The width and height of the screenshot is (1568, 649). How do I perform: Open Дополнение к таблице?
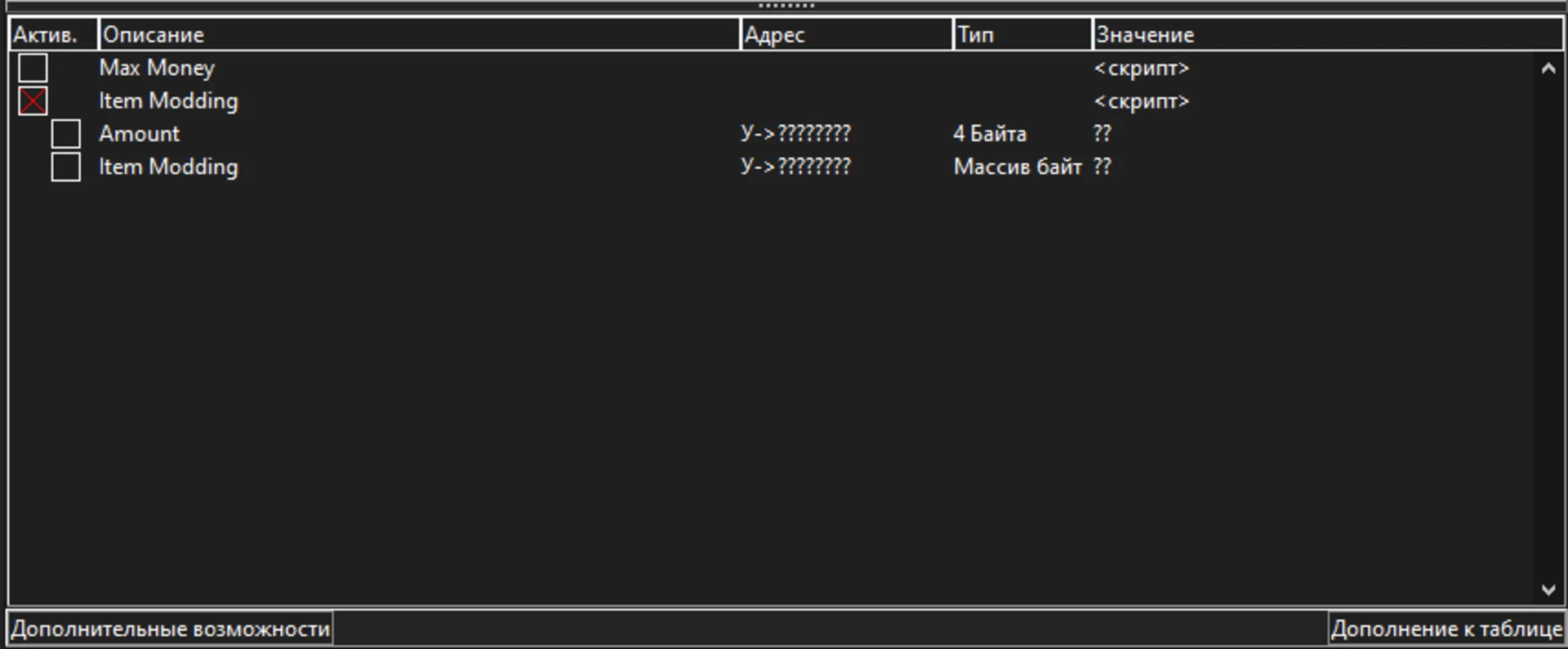(x=1446, y=629)
